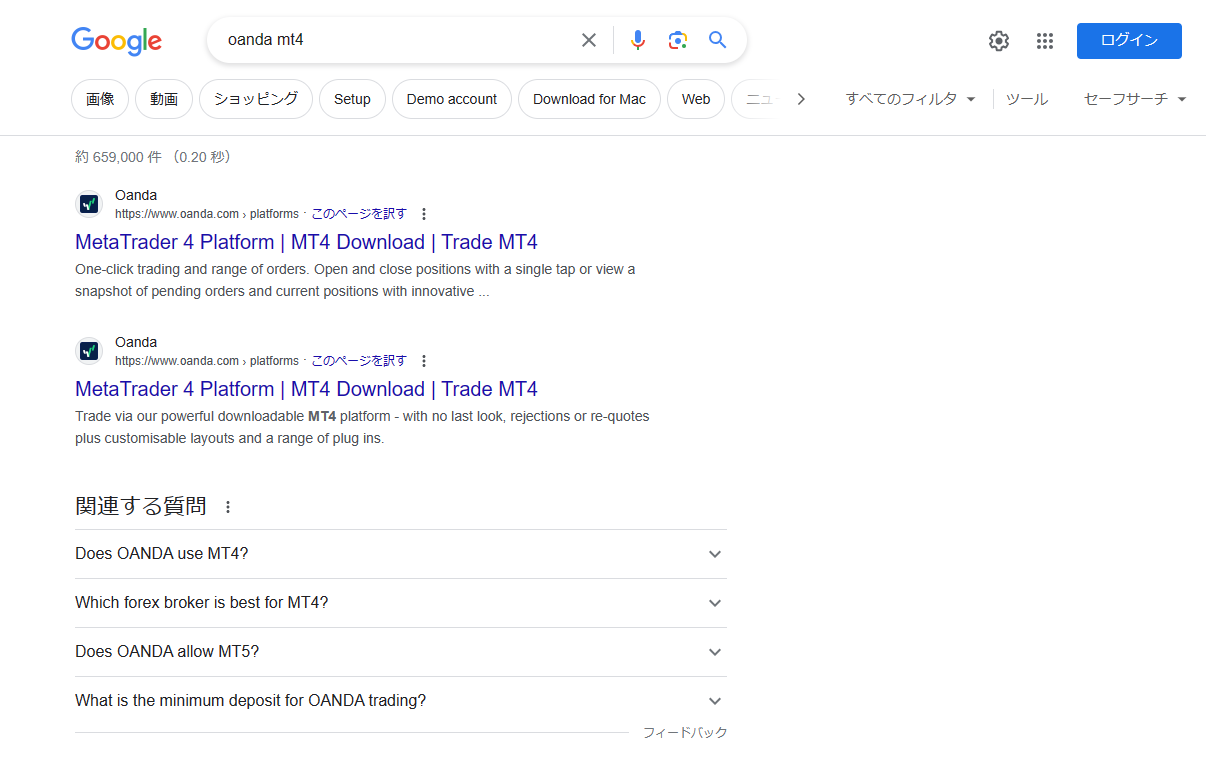Viewport: 1206px width, 766px height.
Task: Expand 'Which forex broker is best for MT4?'
Action: point(401,603)
